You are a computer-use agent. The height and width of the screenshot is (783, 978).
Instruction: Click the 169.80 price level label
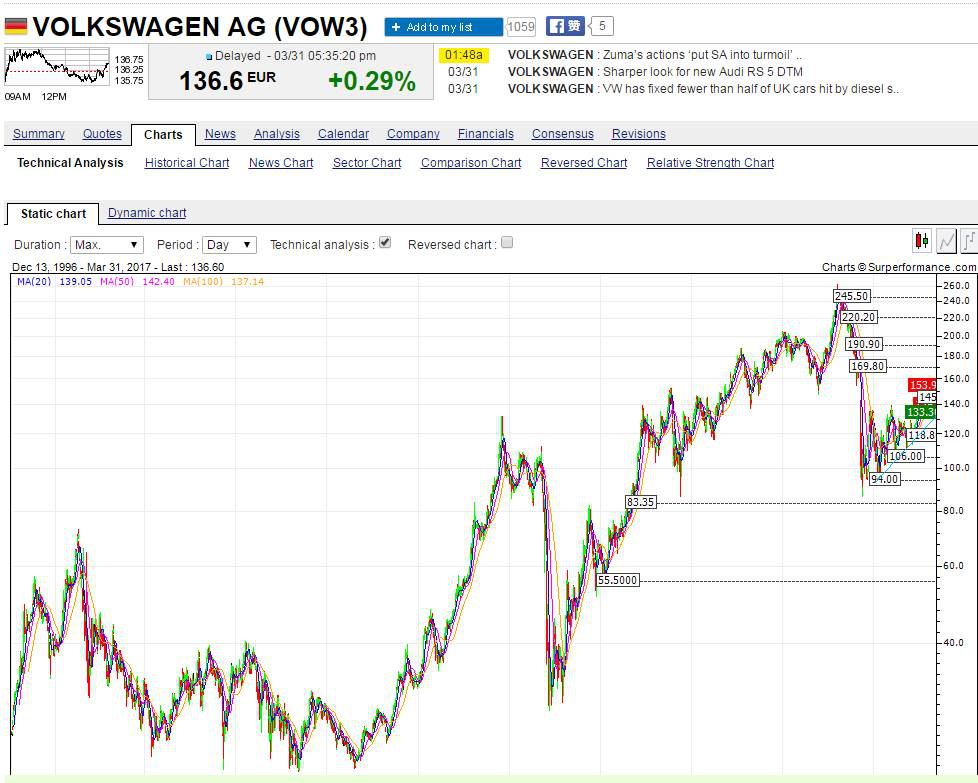(x=868, y=366)
